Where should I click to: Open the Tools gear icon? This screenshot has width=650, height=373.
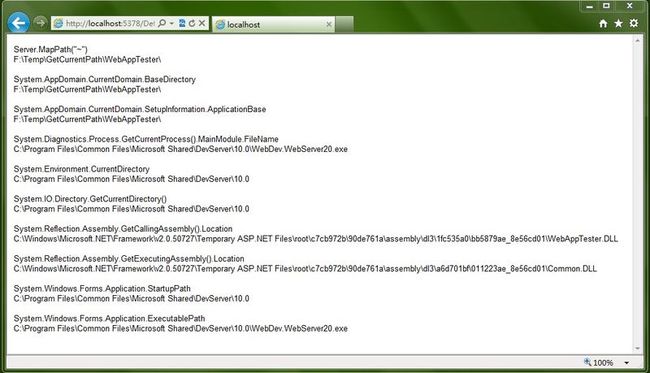click(x=634, y=23)
